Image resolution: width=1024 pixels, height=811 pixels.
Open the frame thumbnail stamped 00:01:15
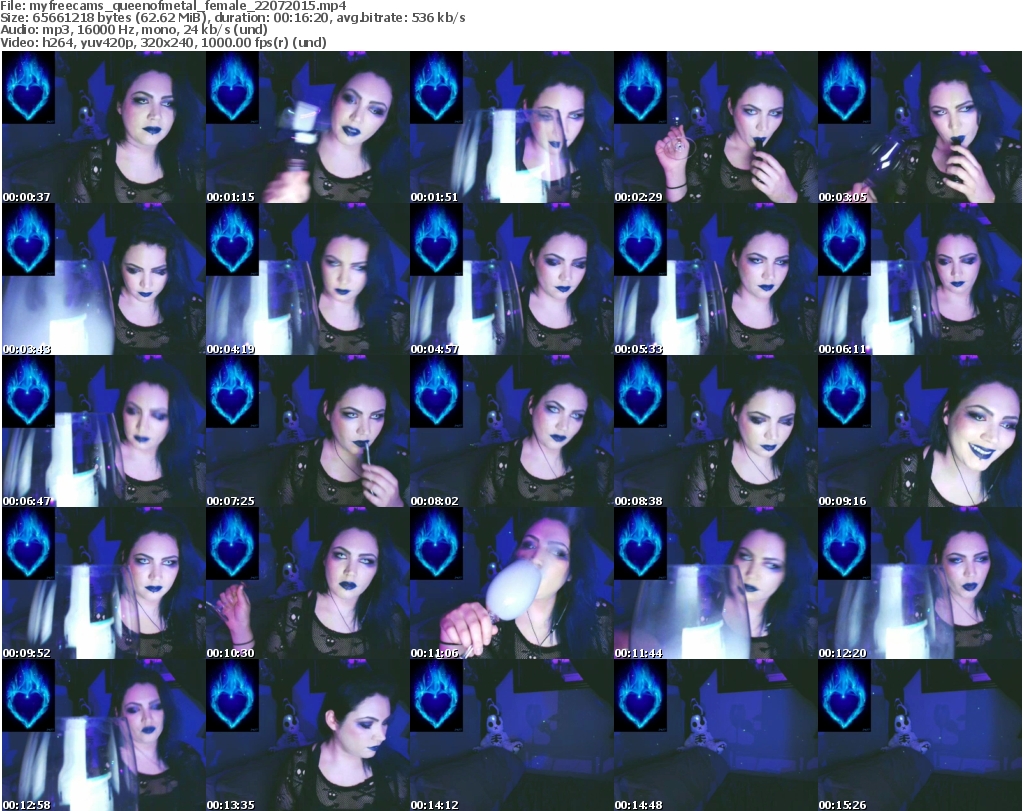click(308, 127)
